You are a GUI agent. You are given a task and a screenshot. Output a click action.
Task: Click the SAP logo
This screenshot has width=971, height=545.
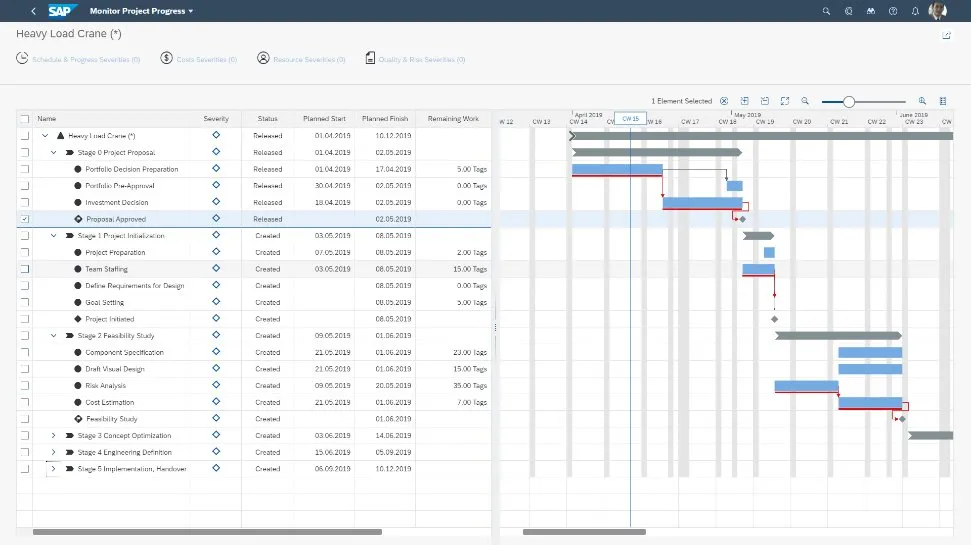[61, 11]
